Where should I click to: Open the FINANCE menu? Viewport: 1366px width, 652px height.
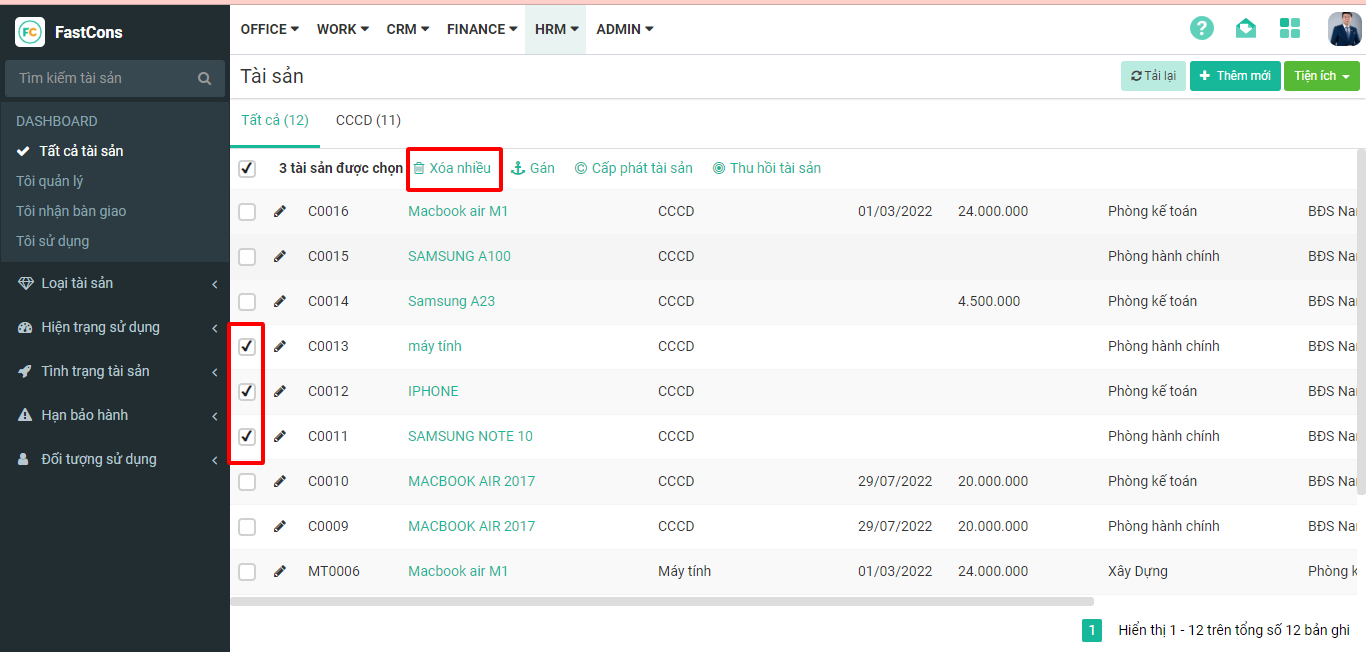(482, 29)
